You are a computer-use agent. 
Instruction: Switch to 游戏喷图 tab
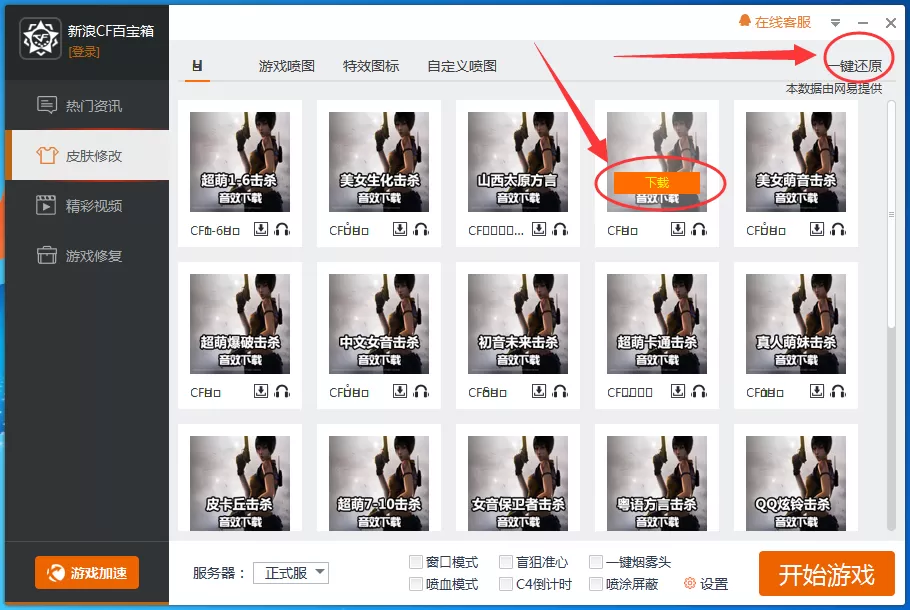point(287,66)
